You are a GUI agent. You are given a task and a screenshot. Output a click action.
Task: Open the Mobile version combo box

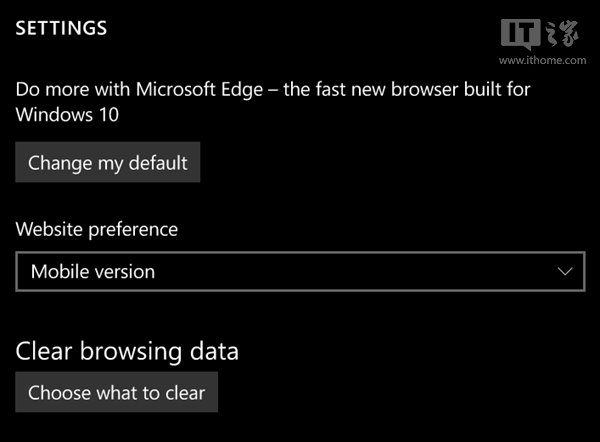(300, 271)
